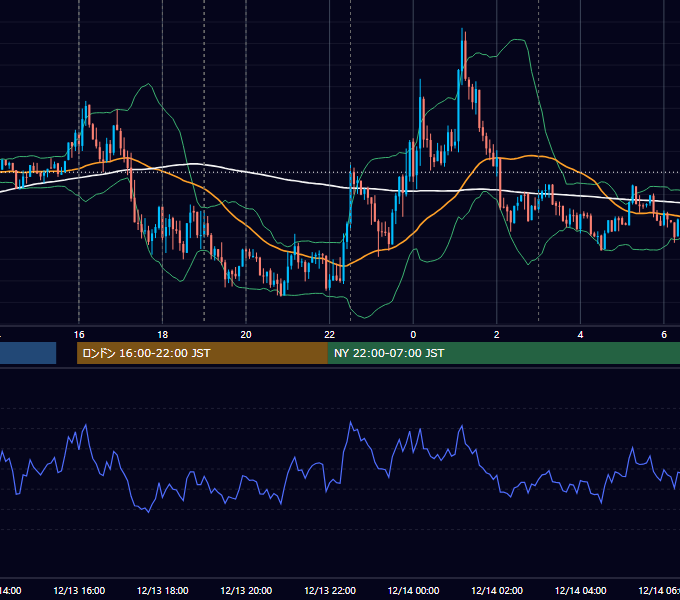Click the NY 22:00-07:00 JST session bar
Image resolution: width=680 pixels, height=600 pixels.
(x=503, y=353)
